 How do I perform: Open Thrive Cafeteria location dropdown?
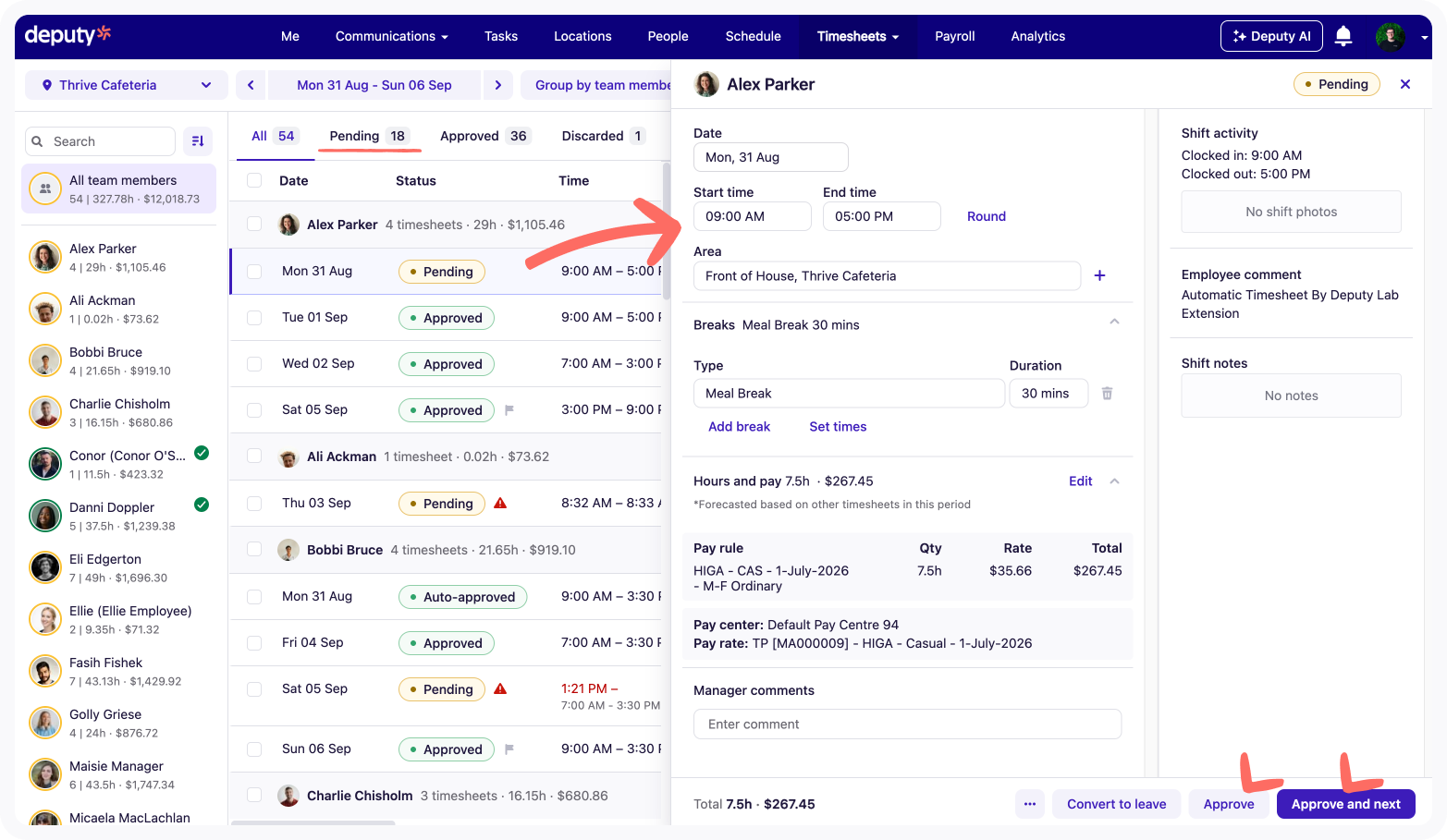(126, 85)
